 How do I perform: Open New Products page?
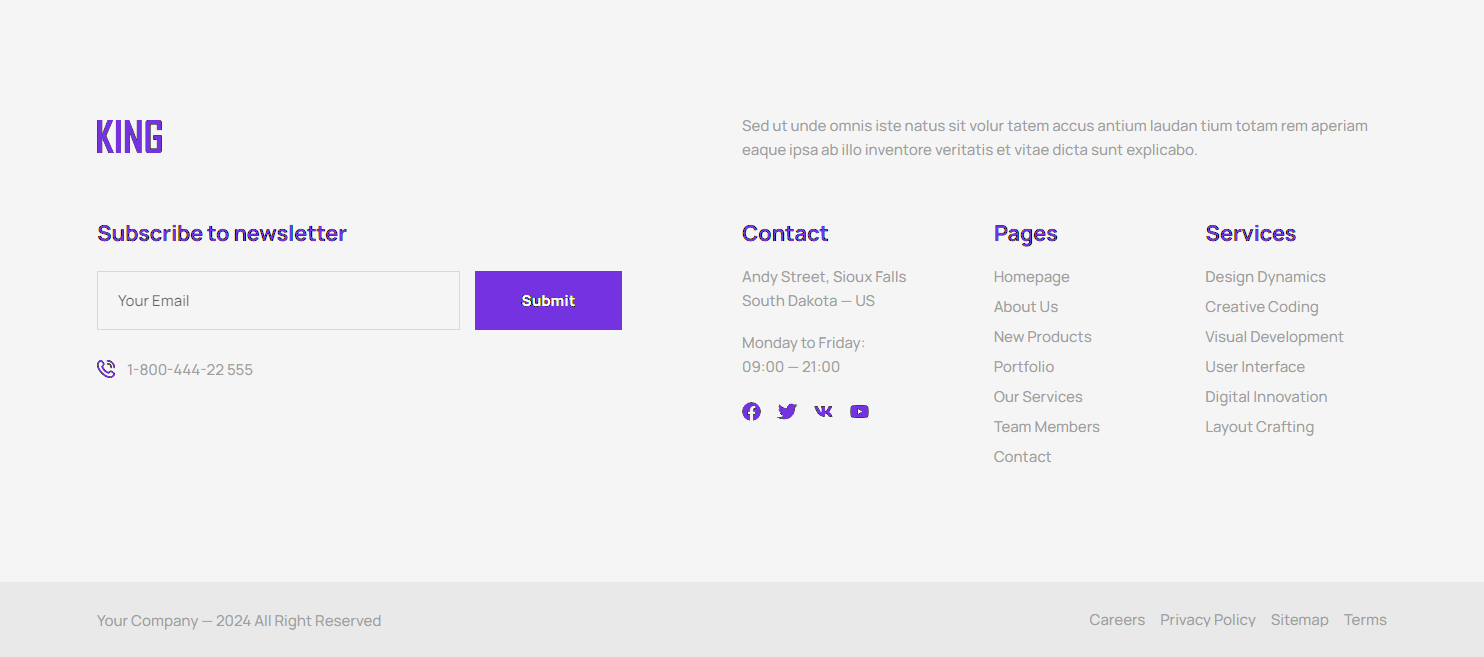[x=1042, y=336]
